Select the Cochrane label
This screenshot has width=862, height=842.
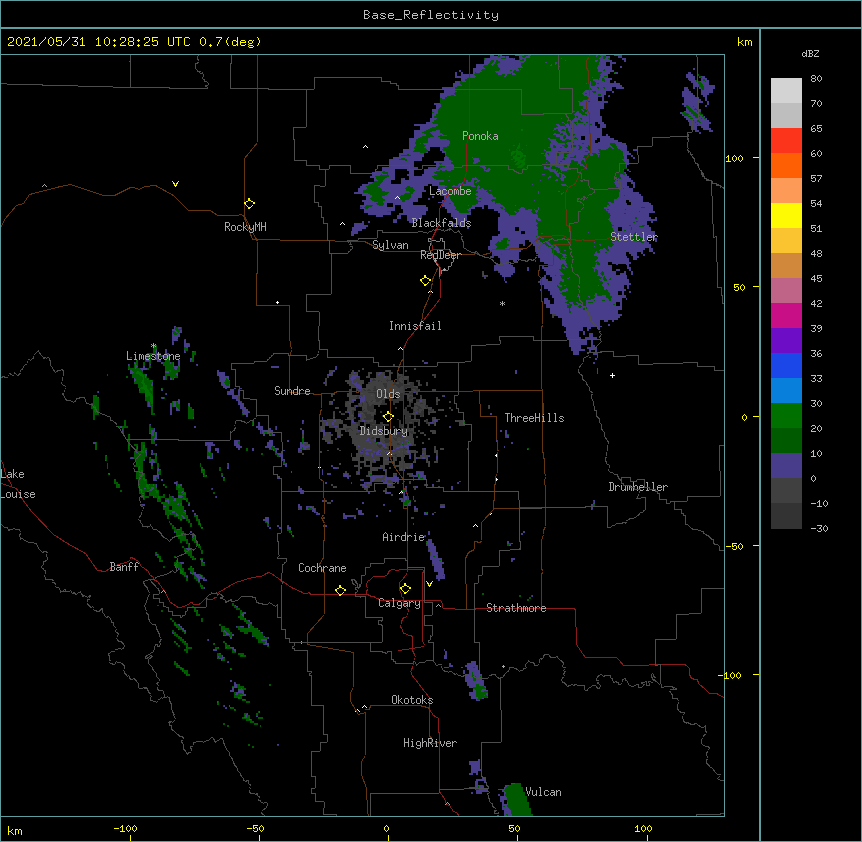pos(322,568)
